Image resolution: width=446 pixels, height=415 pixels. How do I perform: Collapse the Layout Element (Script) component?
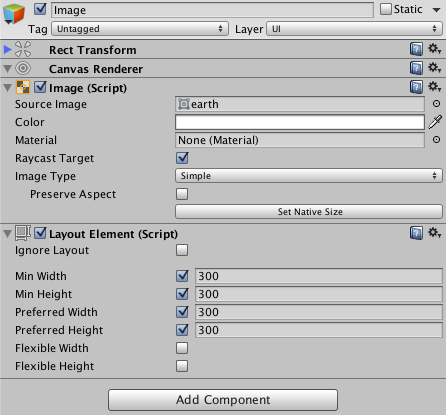pyautogui.click(x=7, y=234)
